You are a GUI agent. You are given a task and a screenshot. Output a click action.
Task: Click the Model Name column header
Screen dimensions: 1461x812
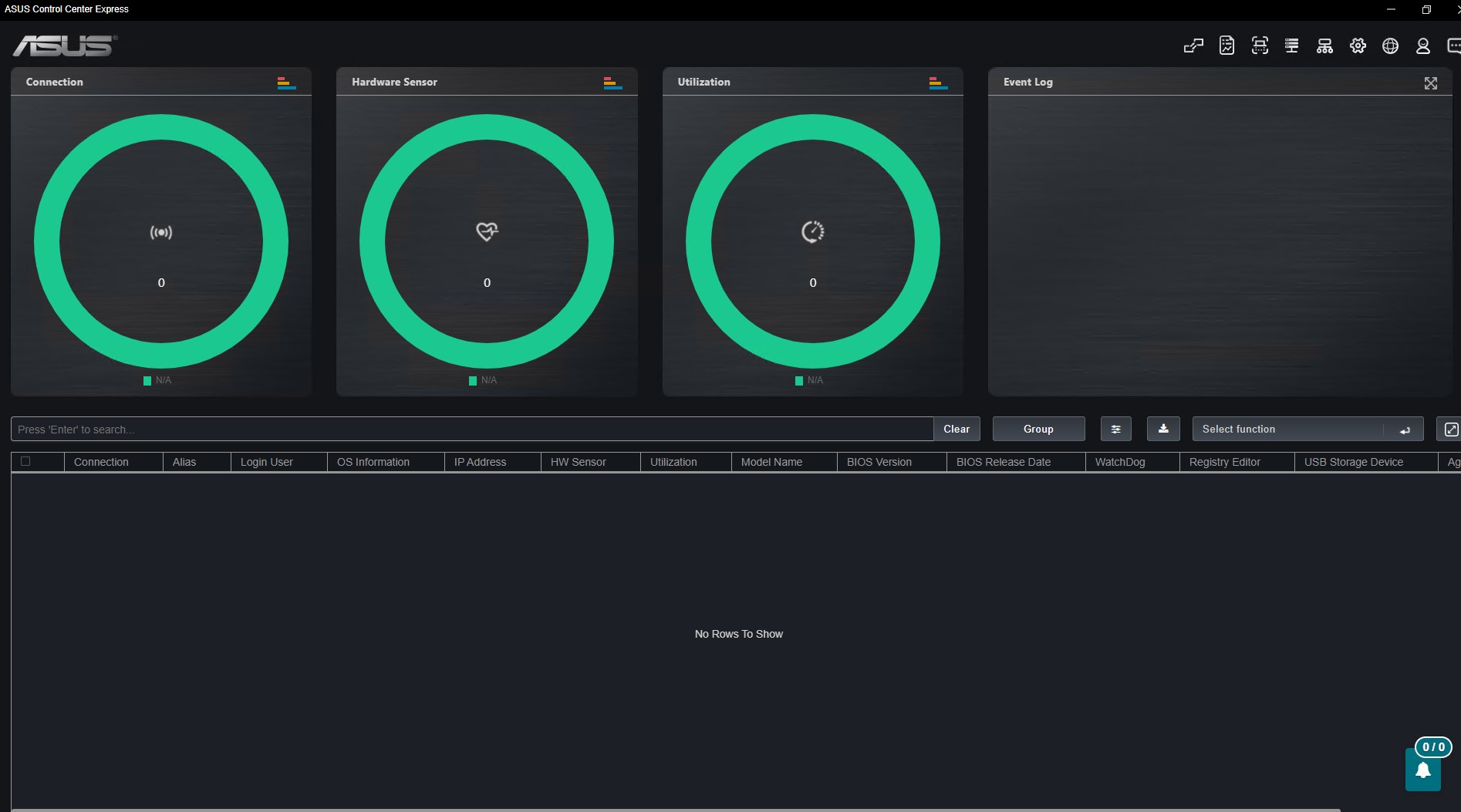point(771,462)
